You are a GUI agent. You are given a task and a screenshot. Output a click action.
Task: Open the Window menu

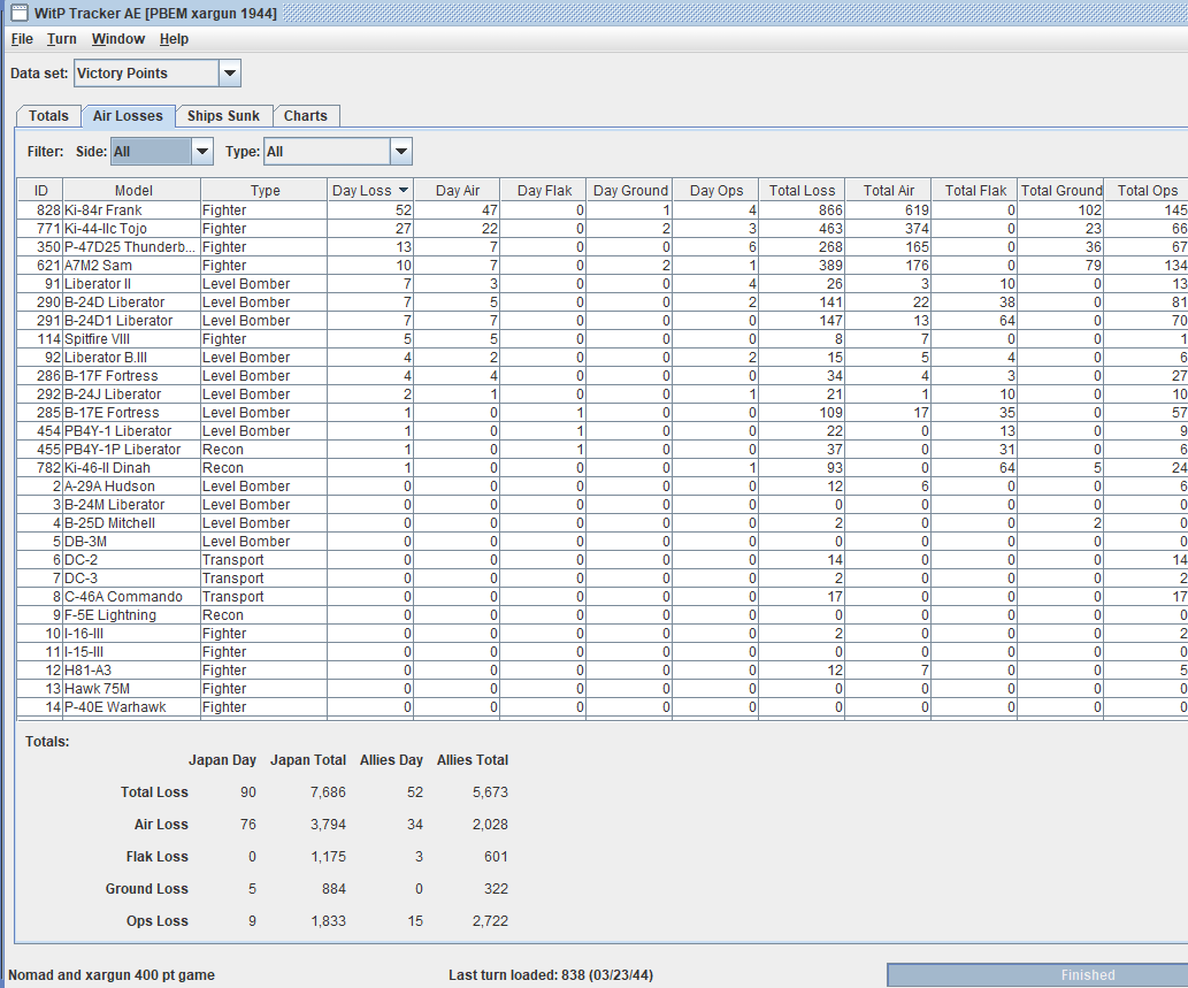tap(118, 39)
